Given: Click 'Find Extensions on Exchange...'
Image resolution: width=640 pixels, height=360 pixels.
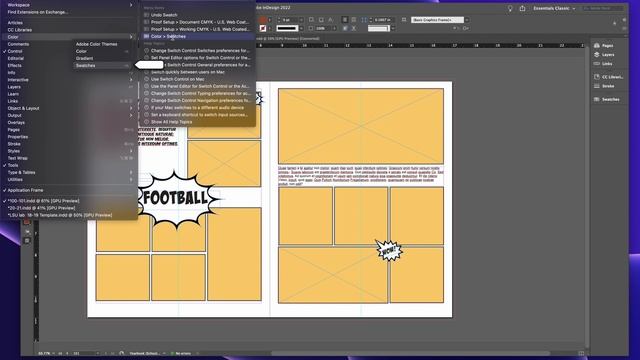Looking at the screenshot, I should pos(38,12).
